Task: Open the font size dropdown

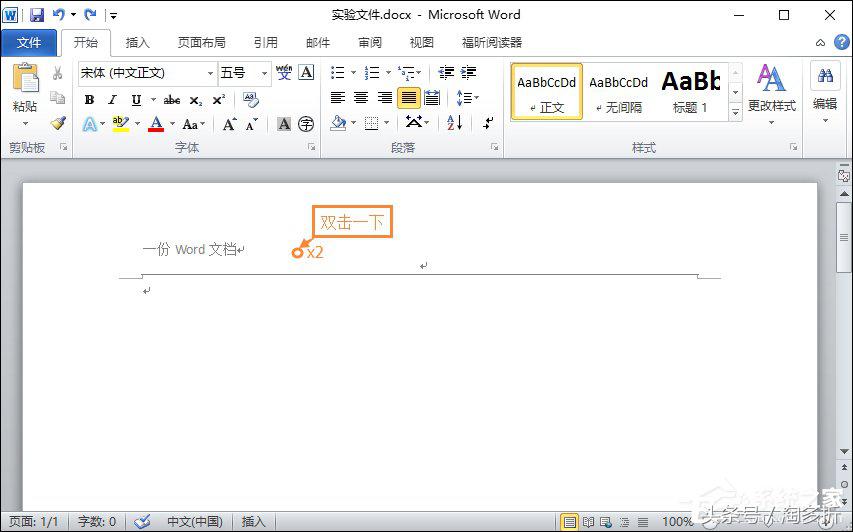Action: tap(264, 73)
